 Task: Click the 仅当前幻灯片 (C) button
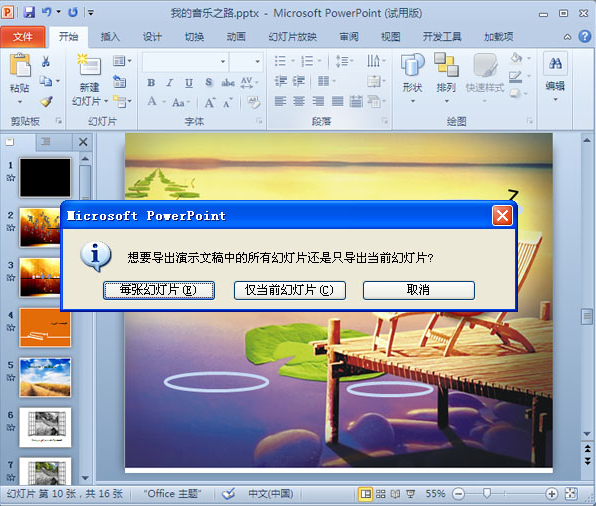[290, 290]
